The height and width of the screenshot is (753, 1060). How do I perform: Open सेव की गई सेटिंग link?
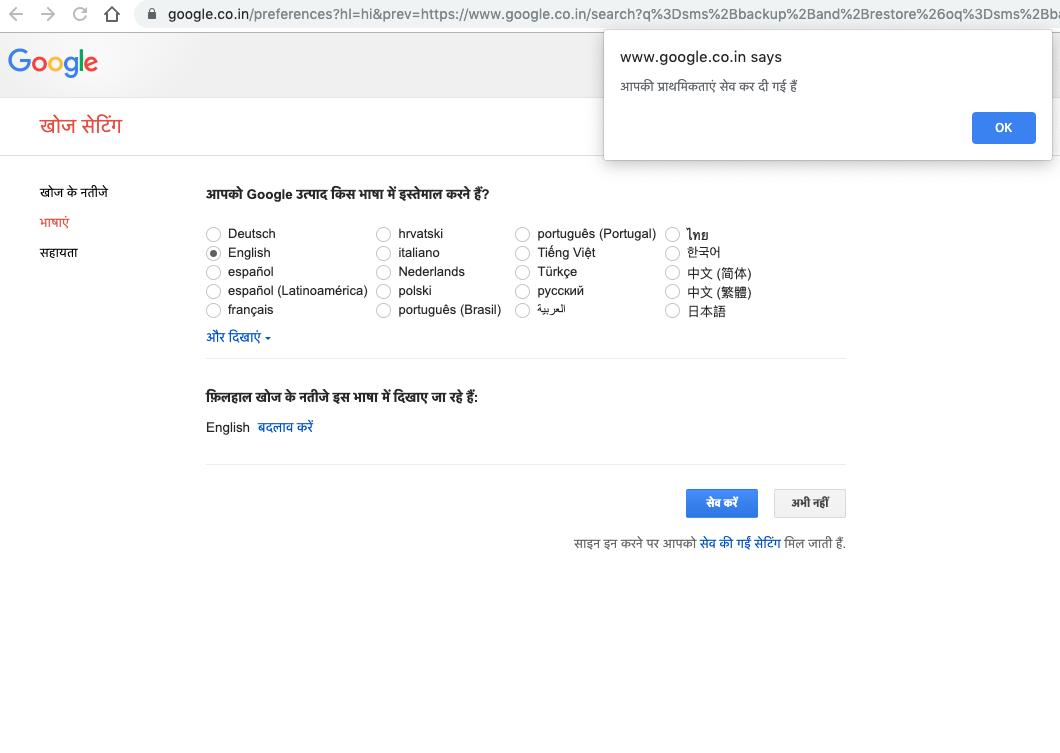tap(740, 543)
